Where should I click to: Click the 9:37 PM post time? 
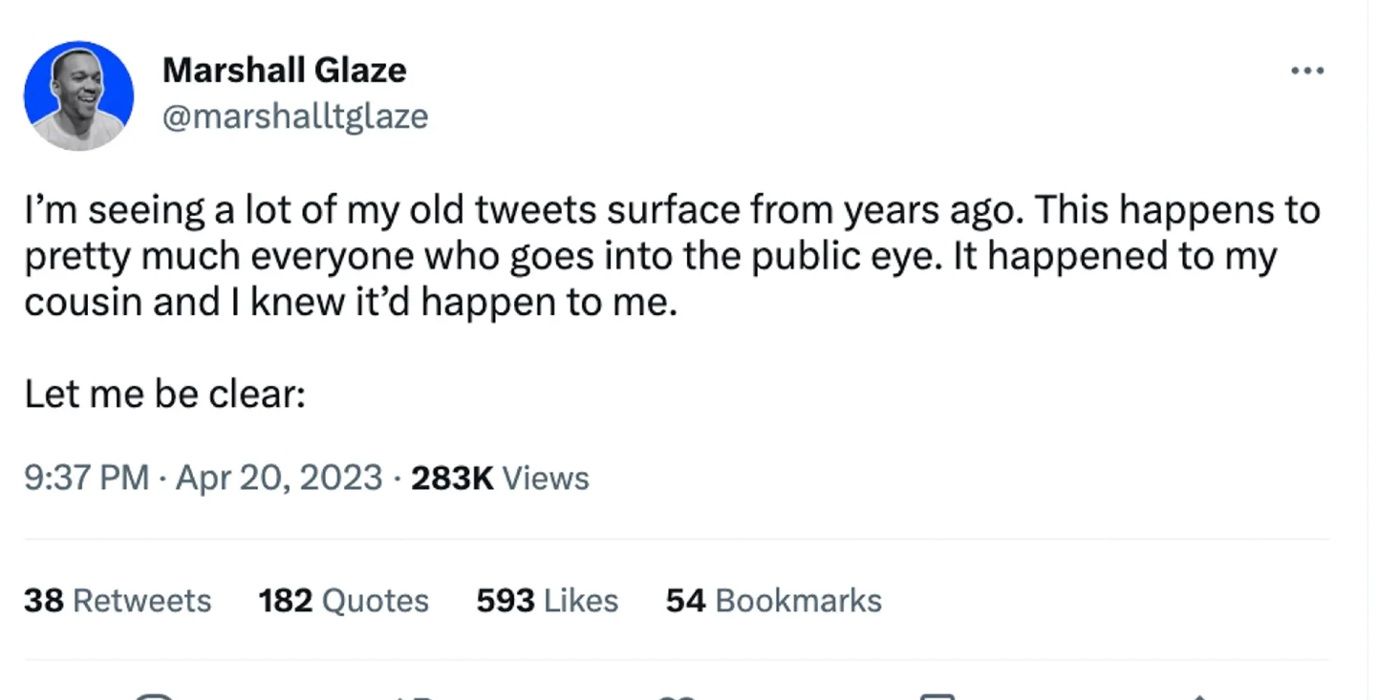87,478
